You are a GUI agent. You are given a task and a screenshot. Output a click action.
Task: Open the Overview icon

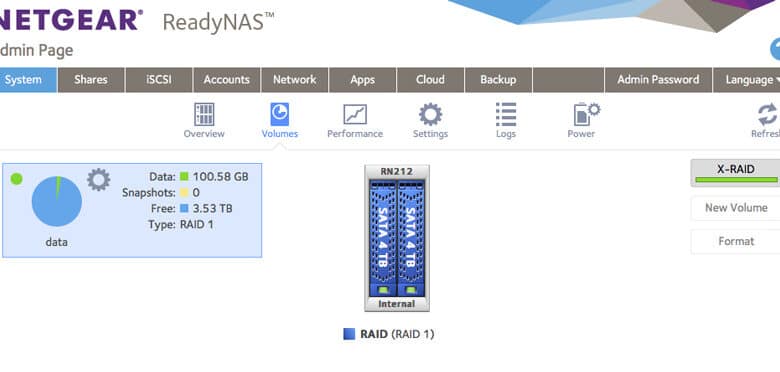[x=204, y=115]
